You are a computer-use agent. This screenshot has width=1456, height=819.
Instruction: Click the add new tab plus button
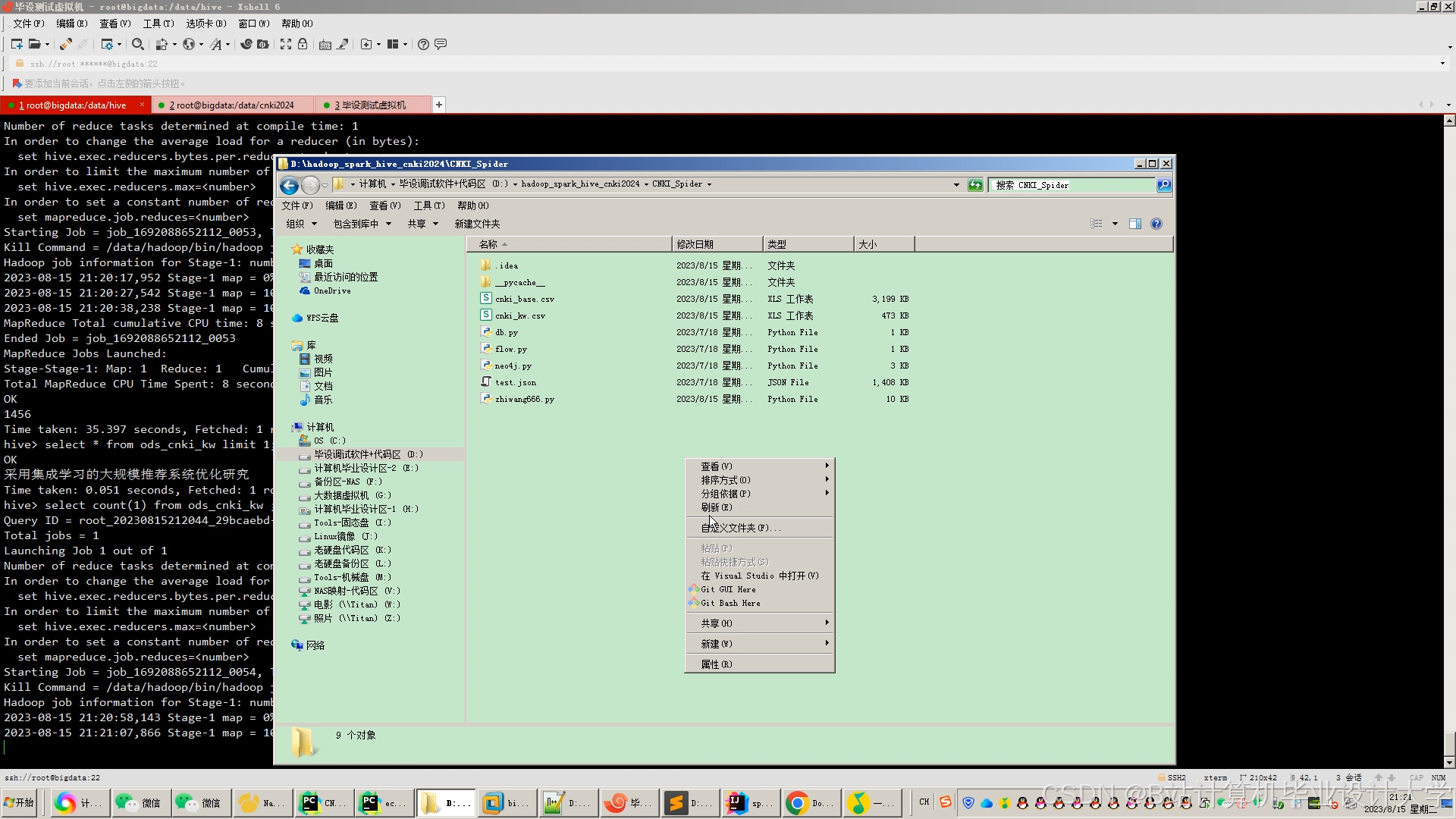pos(438,105)
